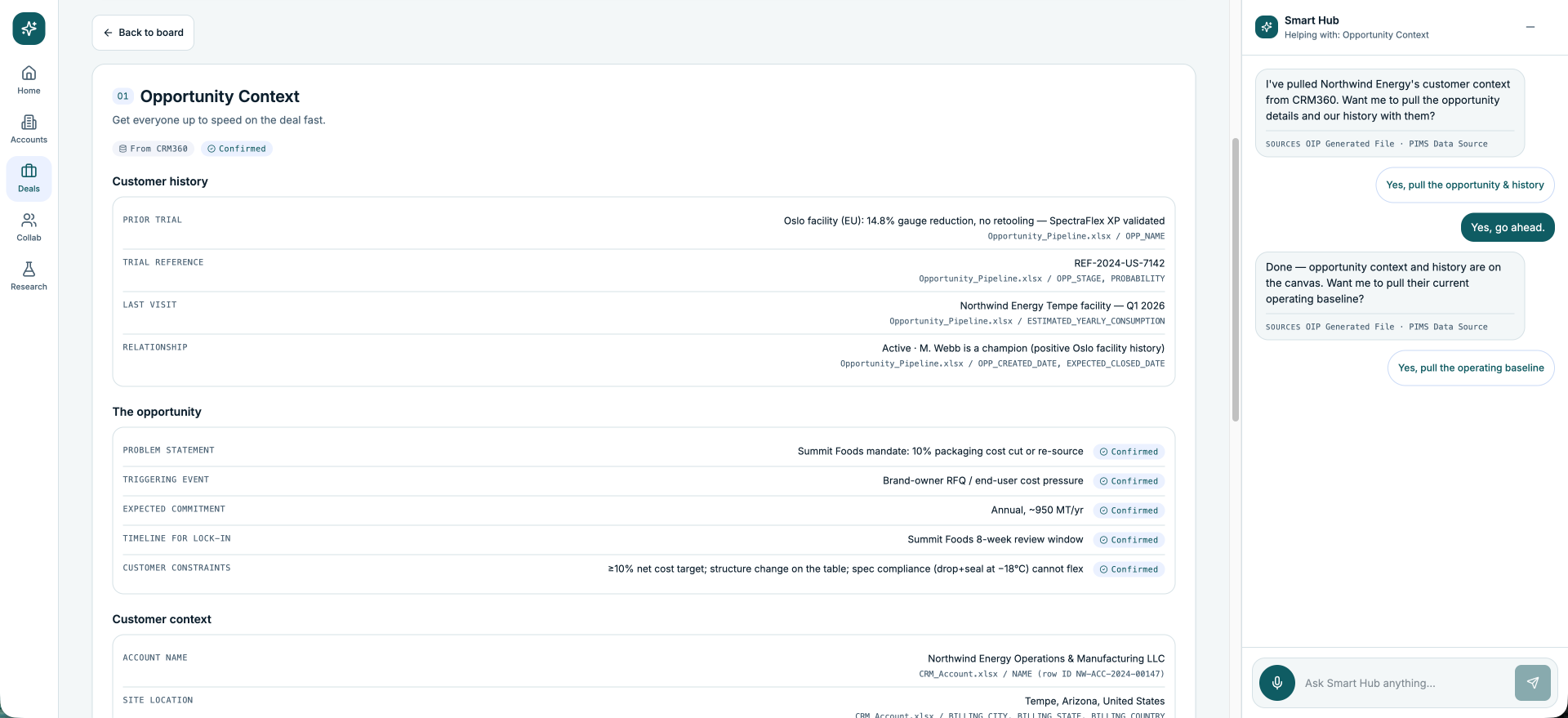Click the send message paper-plane icon
This screenshot has height=718, width=1568.
tap(1532, 683)
